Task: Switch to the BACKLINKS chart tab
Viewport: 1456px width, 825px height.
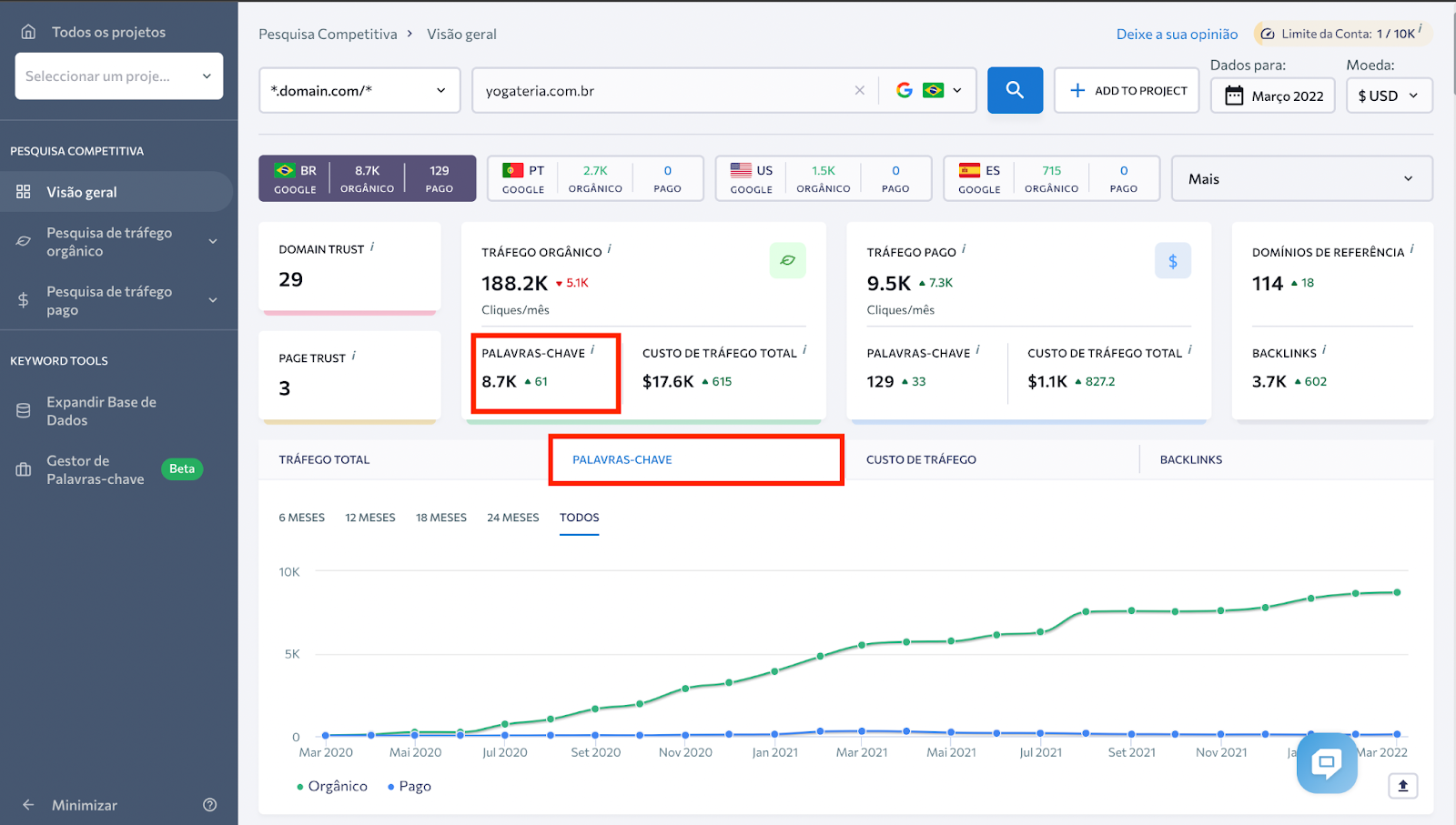Action: click(1191, 459)
